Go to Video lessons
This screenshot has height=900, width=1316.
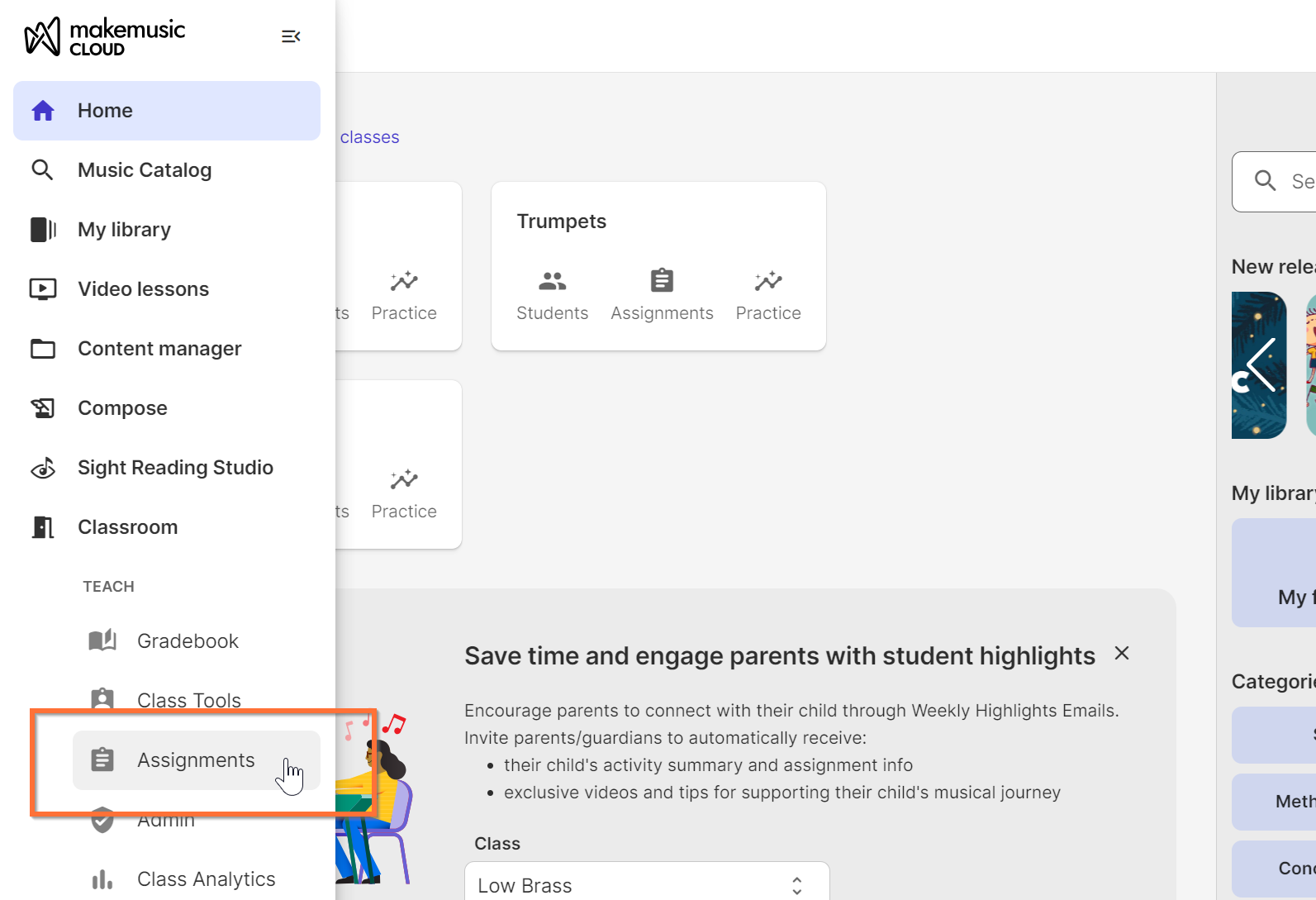143,289
